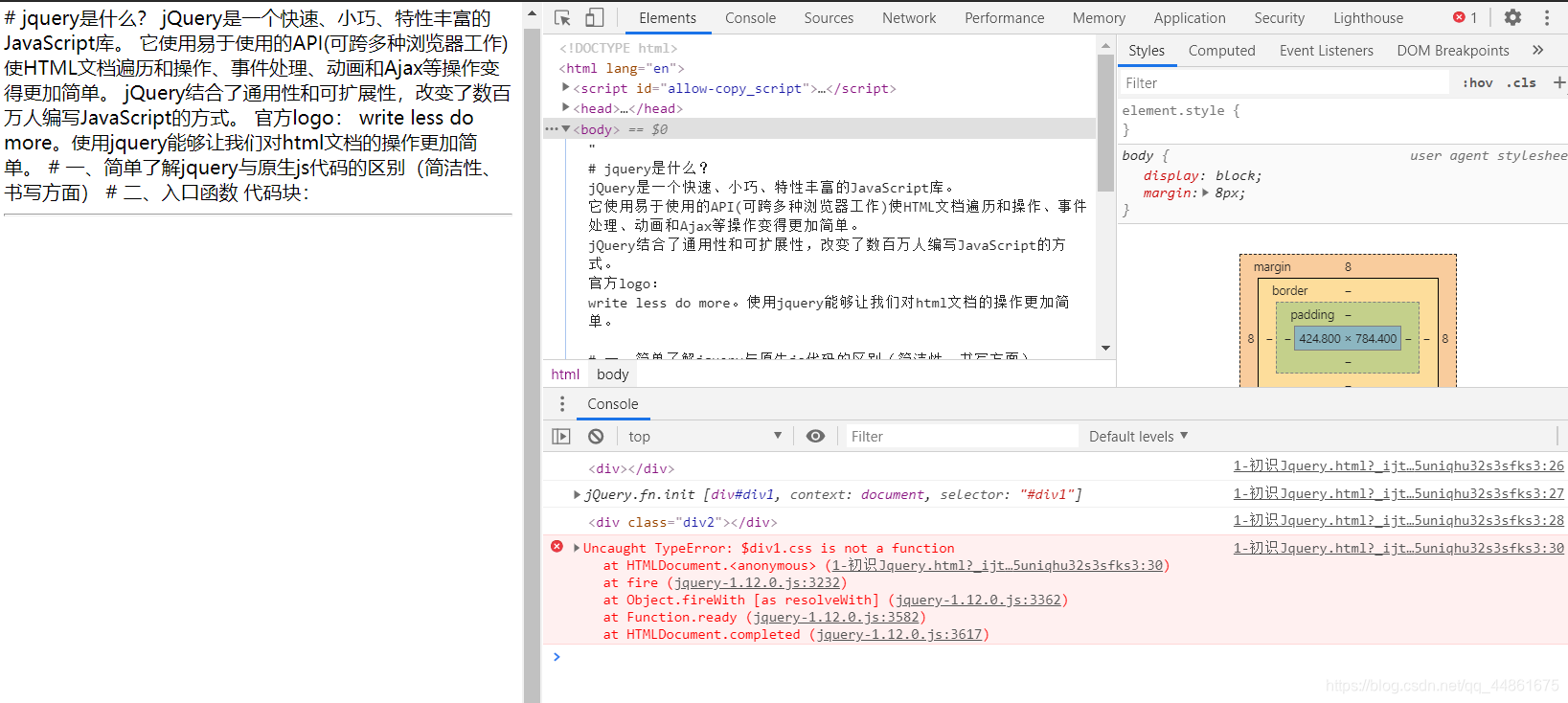Open jquery-1.12.0.js:3617 stack link
1568x703 pixels.
coord(899,634)
